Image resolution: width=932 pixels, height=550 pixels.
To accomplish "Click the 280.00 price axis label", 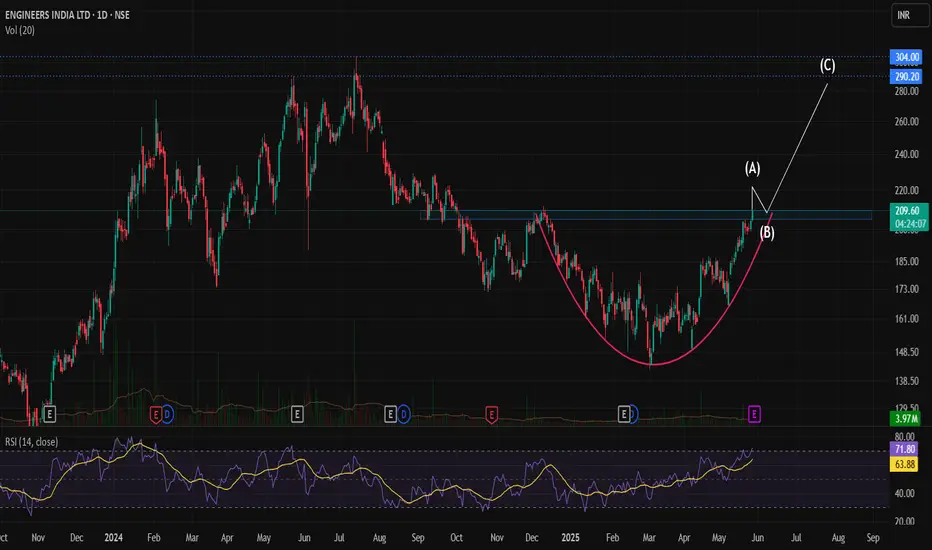I will pyautogui.click(x=906, y=91).
